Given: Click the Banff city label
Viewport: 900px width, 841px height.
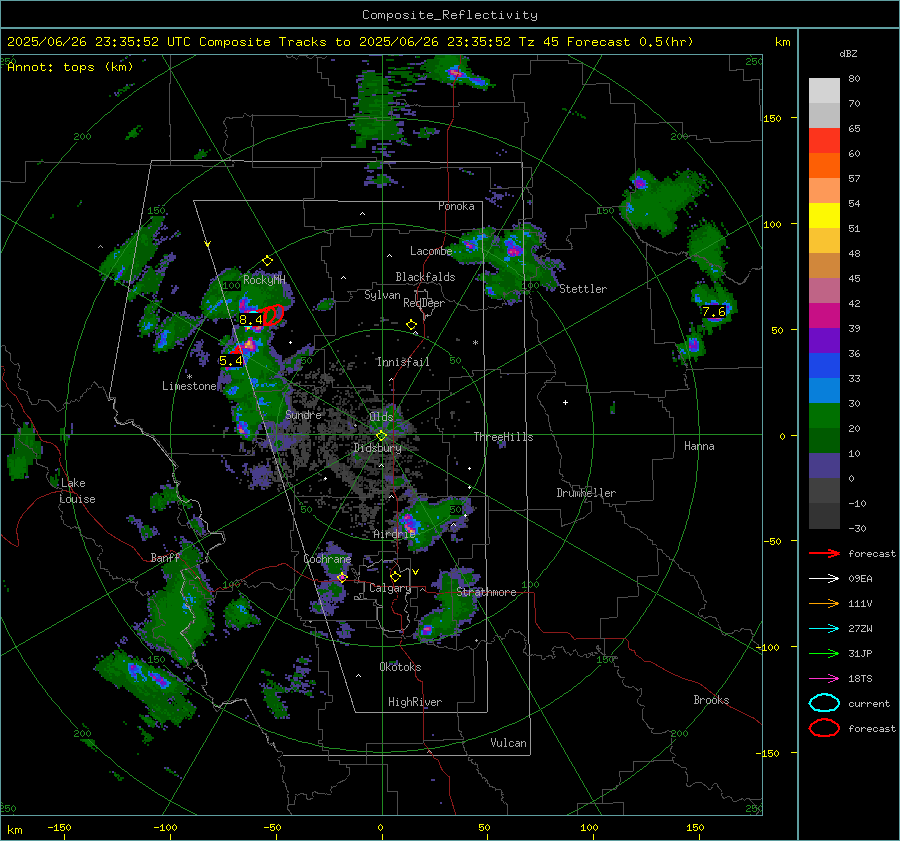Looking at the screenshot, I should 165,557.
